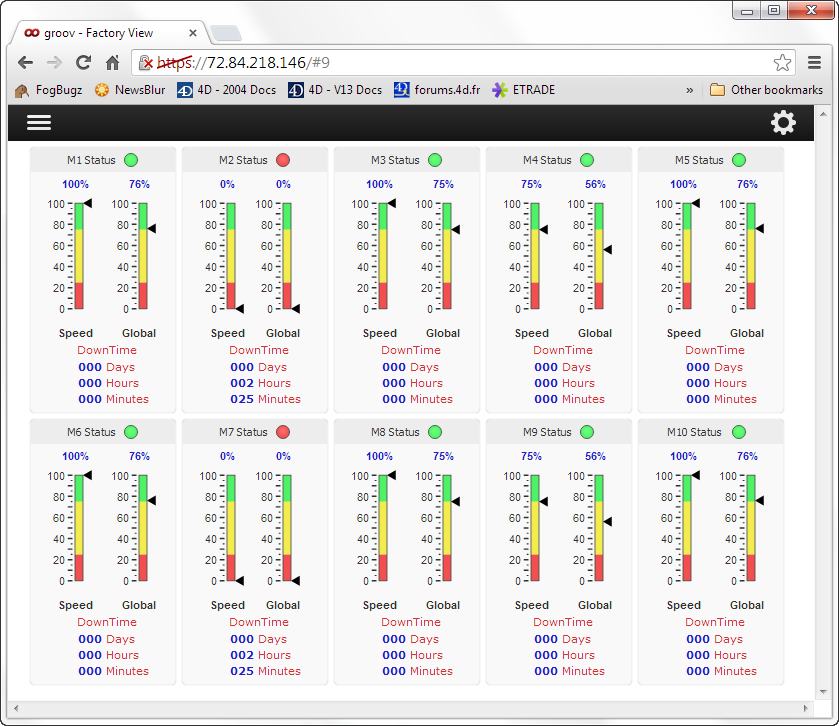Click the M7 Speed gauge bar
This screenshot has width=839, height=726.
231,528
